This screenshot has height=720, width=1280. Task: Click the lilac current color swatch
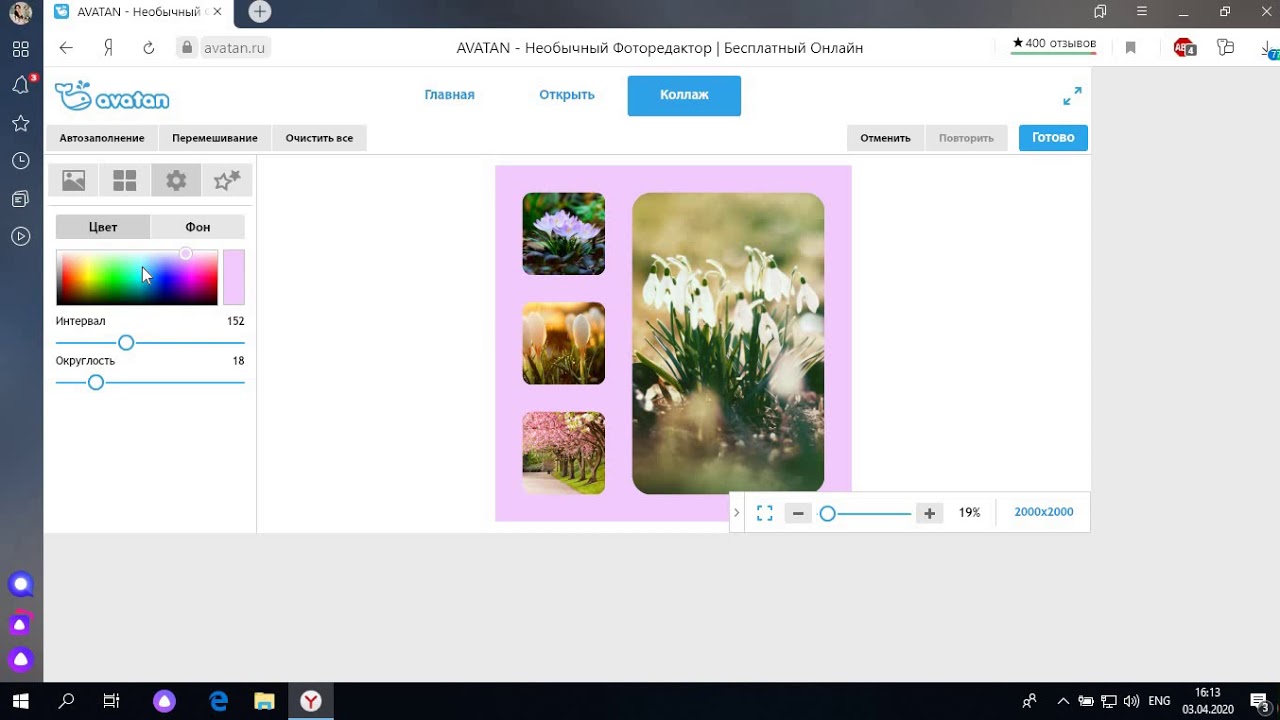point(233,277)
